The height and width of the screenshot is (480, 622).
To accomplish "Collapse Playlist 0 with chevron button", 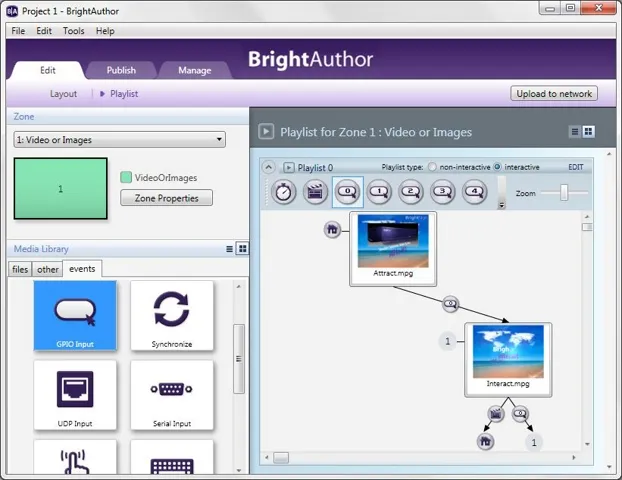I will pos(269,167).
